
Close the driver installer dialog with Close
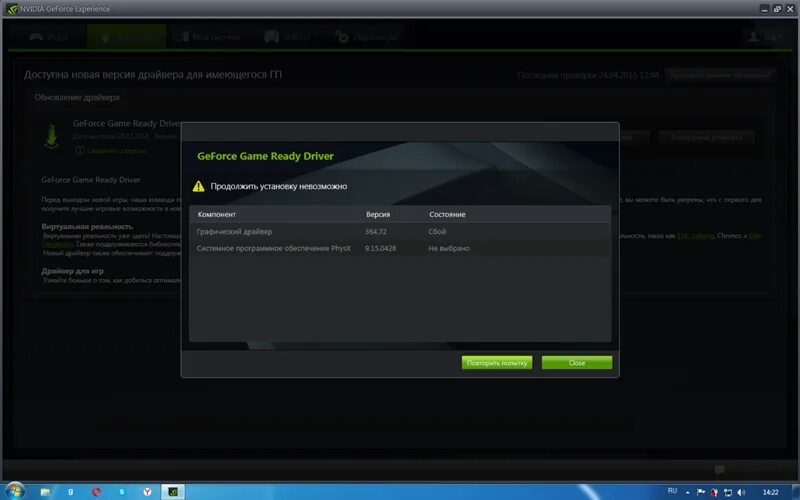click(577, 363)
